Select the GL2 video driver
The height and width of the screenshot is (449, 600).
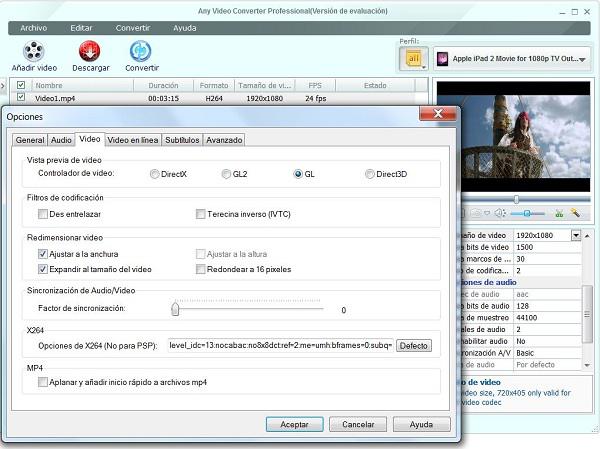[226, 174]
